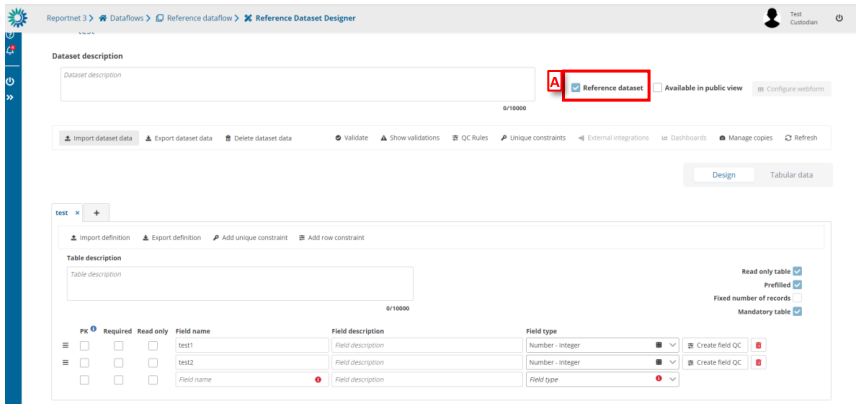Add a new table with plus tab
Image resolution: width=858 pixels, height=405 pixels.
(x=96, y=213)
